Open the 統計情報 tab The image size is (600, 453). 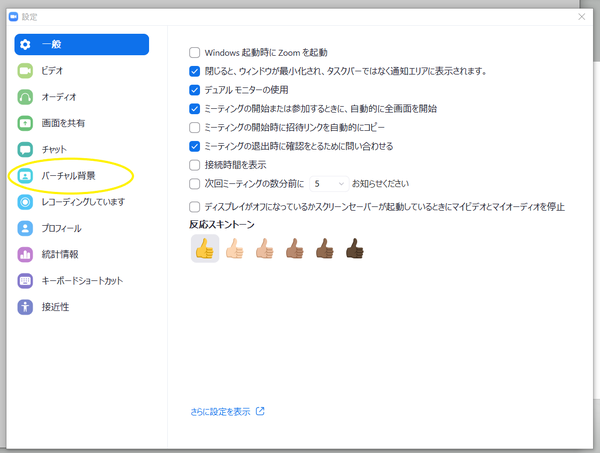coord(82,254)
